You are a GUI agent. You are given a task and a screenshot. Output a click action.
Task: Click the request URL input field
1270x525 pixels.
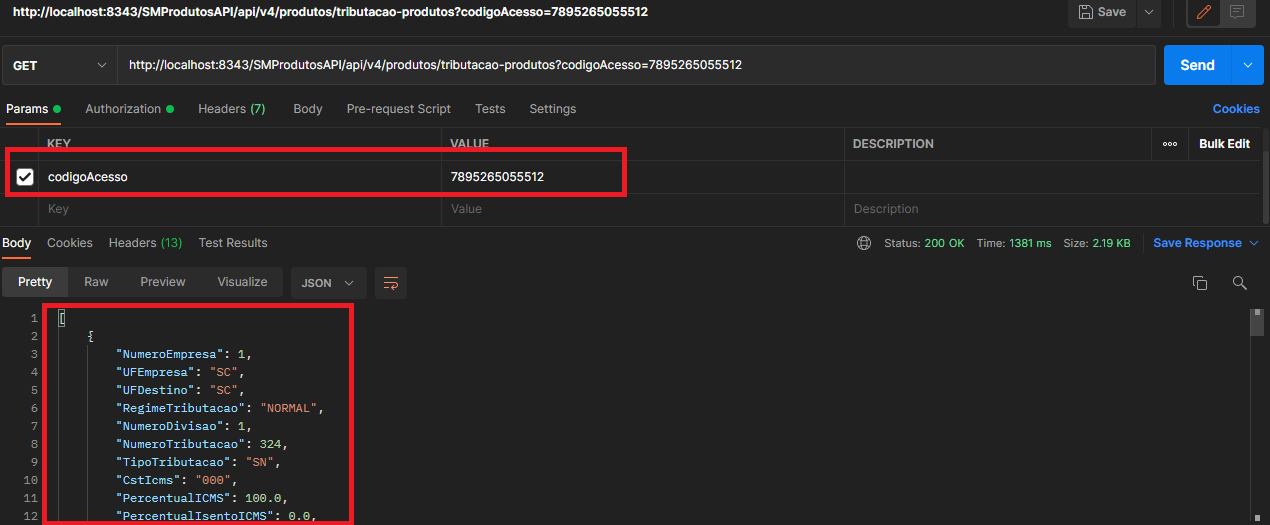636,65
